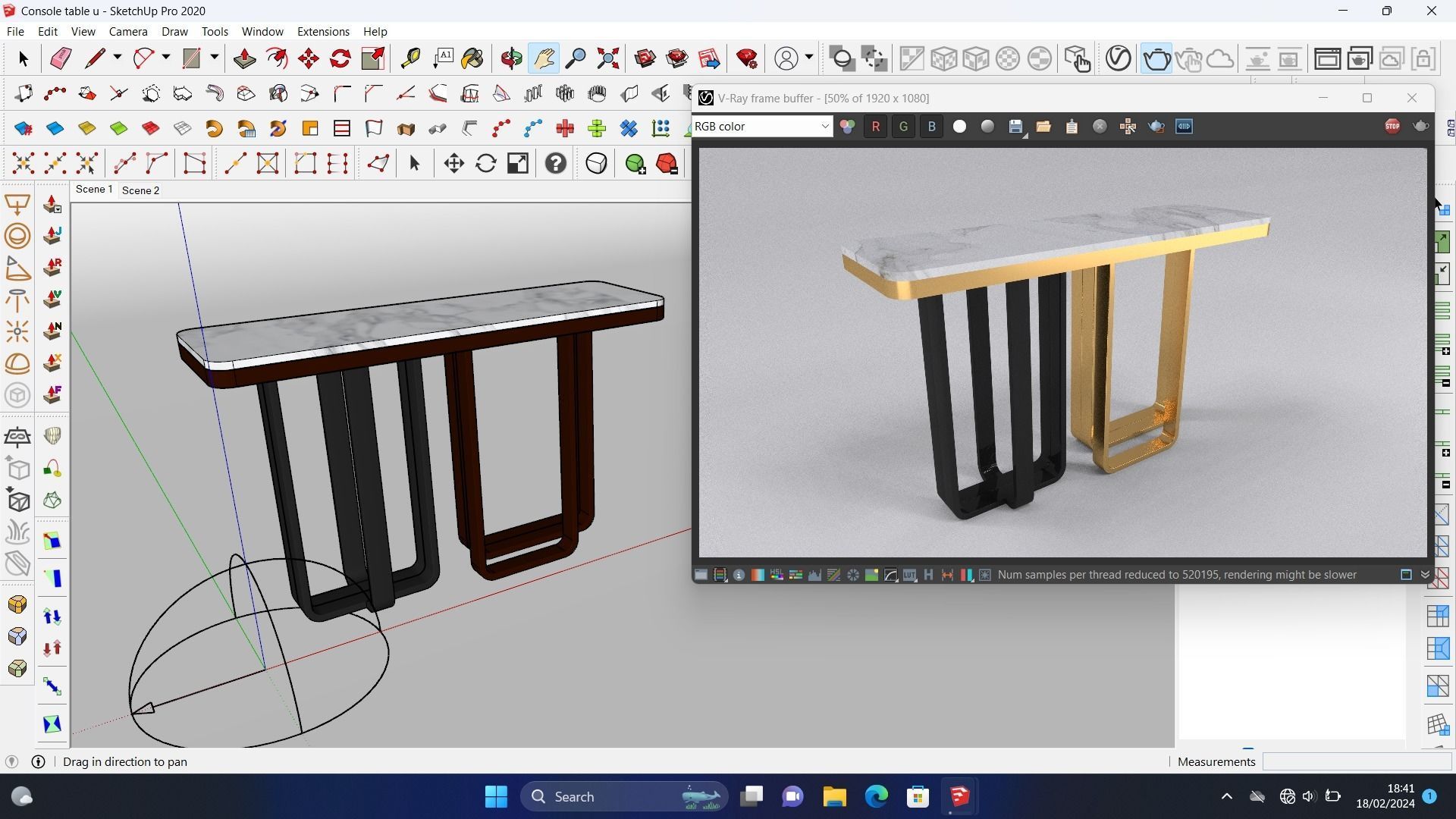The height and width of the screenshot is (819, 1456).
Task: Toggle the Blue channel in V-Ray frame buffer
Action: pos(931,127)
